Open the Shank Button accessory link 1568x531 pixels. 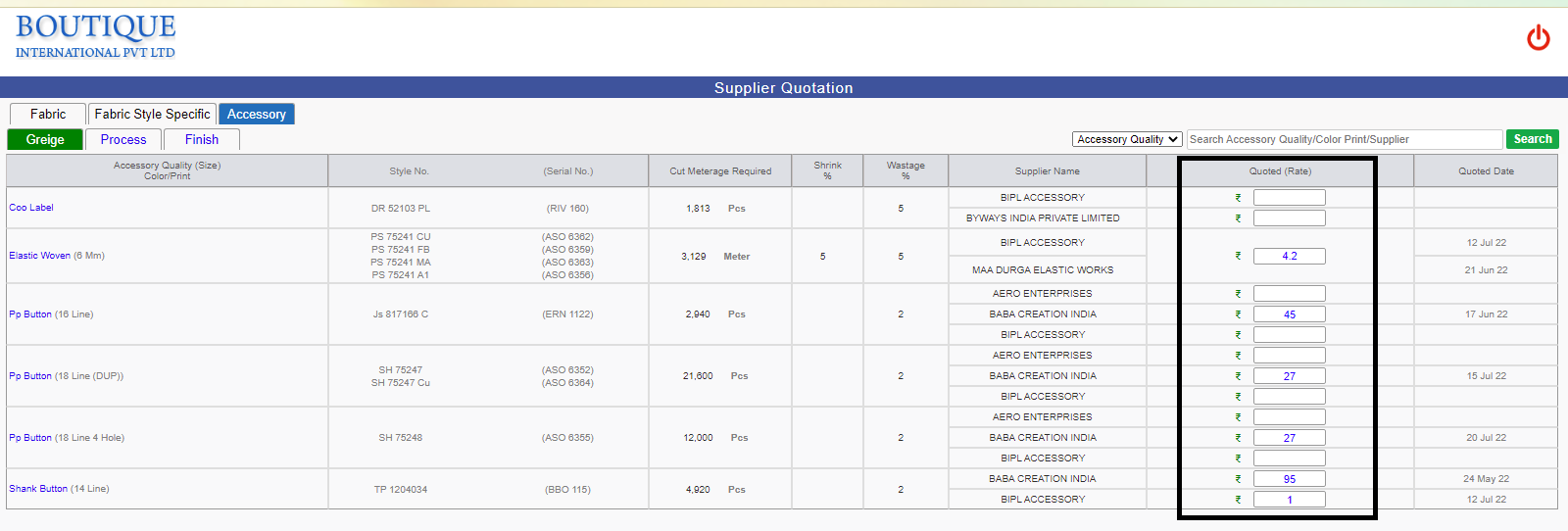pyautogui.click(x=38, y=489)
